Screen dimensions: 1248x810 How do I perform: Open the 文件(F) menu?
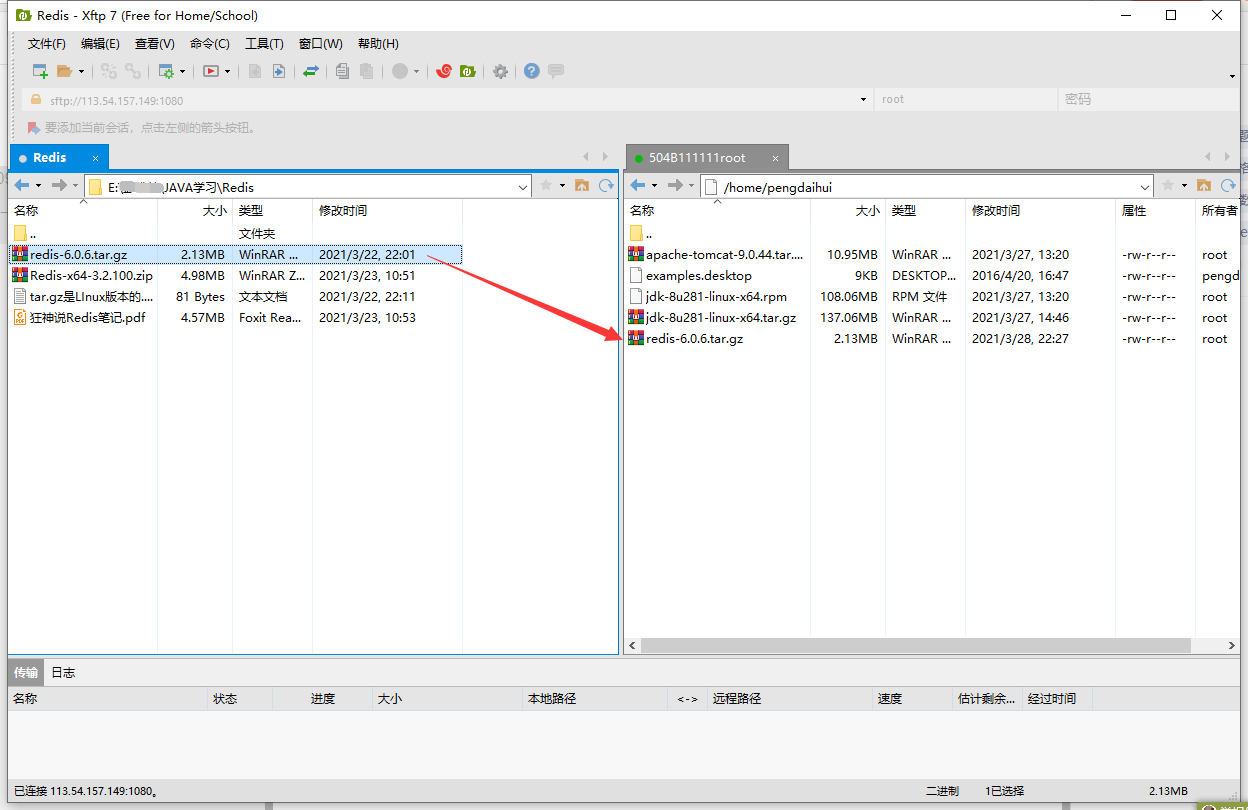(x=47, y=44)
